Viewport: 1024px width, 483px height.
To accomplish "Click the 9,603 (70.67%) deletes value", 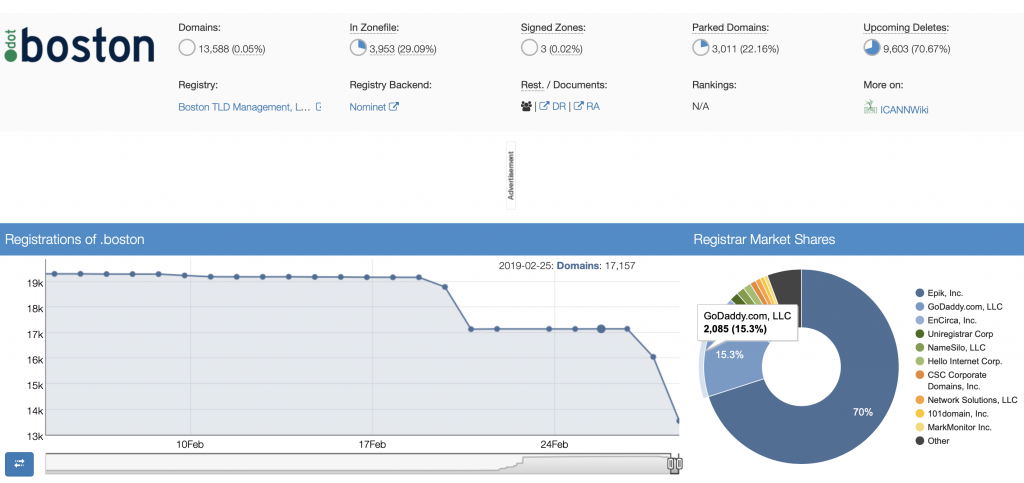I will click(x=917, y=49).
